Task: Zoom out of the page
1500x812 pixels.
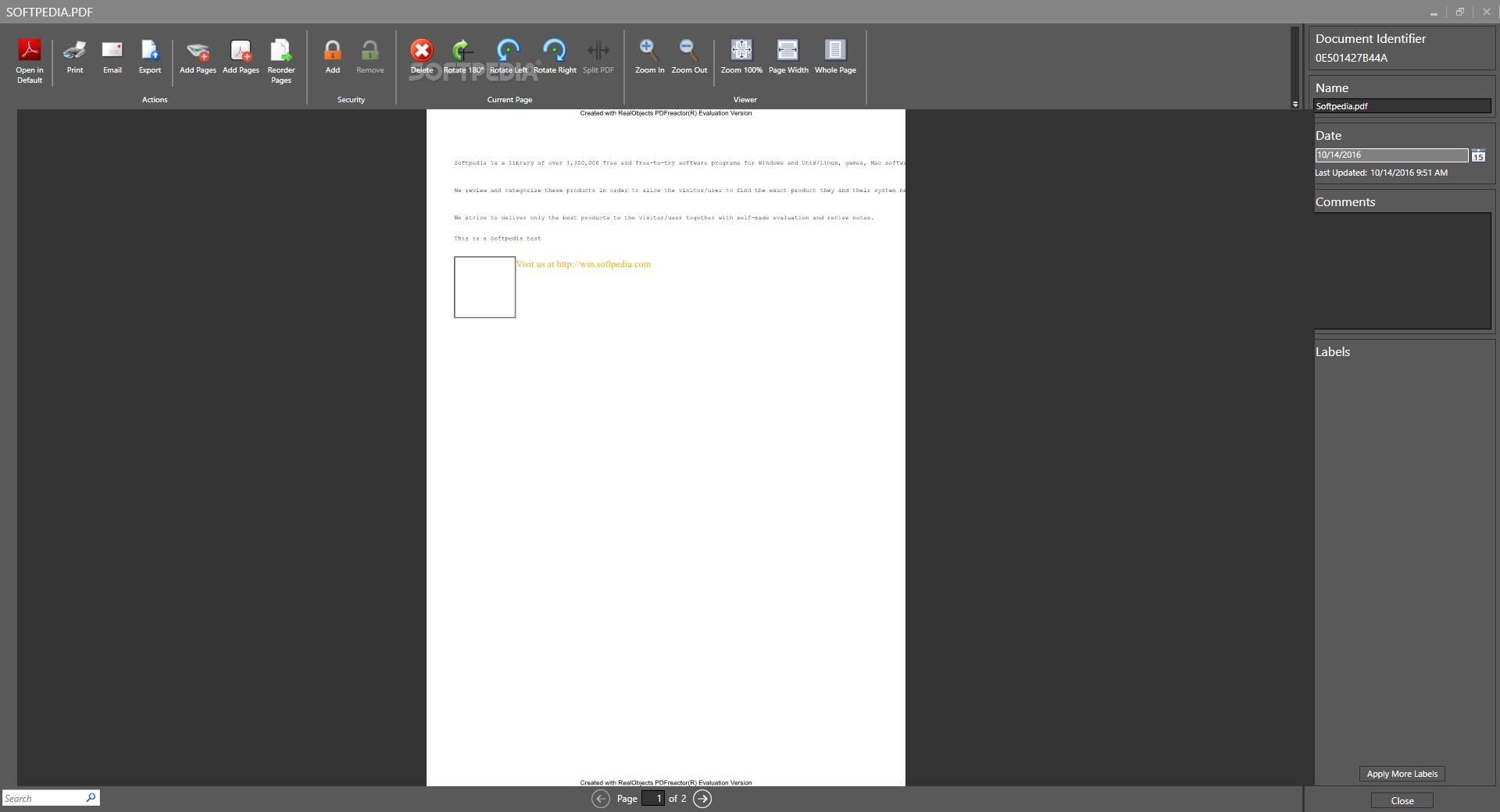Action: [x=689, y=56]
